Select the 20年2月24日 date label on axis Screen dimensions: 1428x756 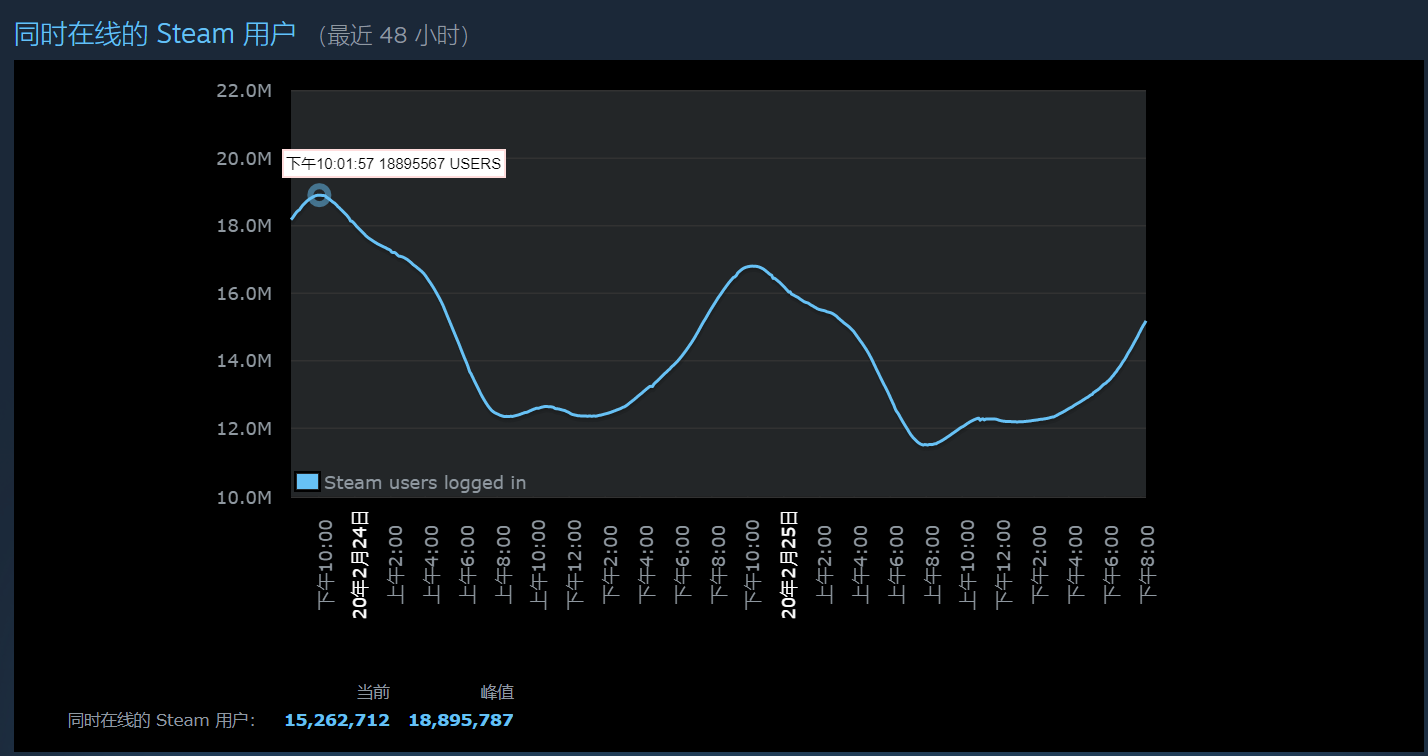(x=360, y=564)
